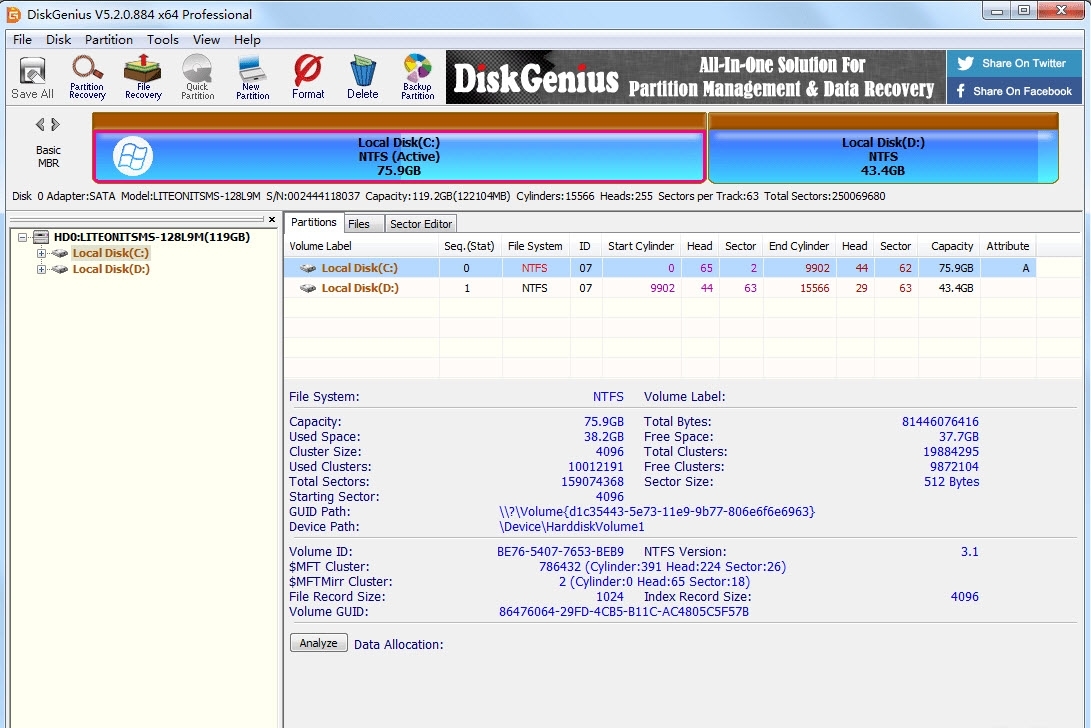Click Local Disk(D:) drive icon in tree
This screenshot has height=728, width=1091.
[x=60, y=269]
